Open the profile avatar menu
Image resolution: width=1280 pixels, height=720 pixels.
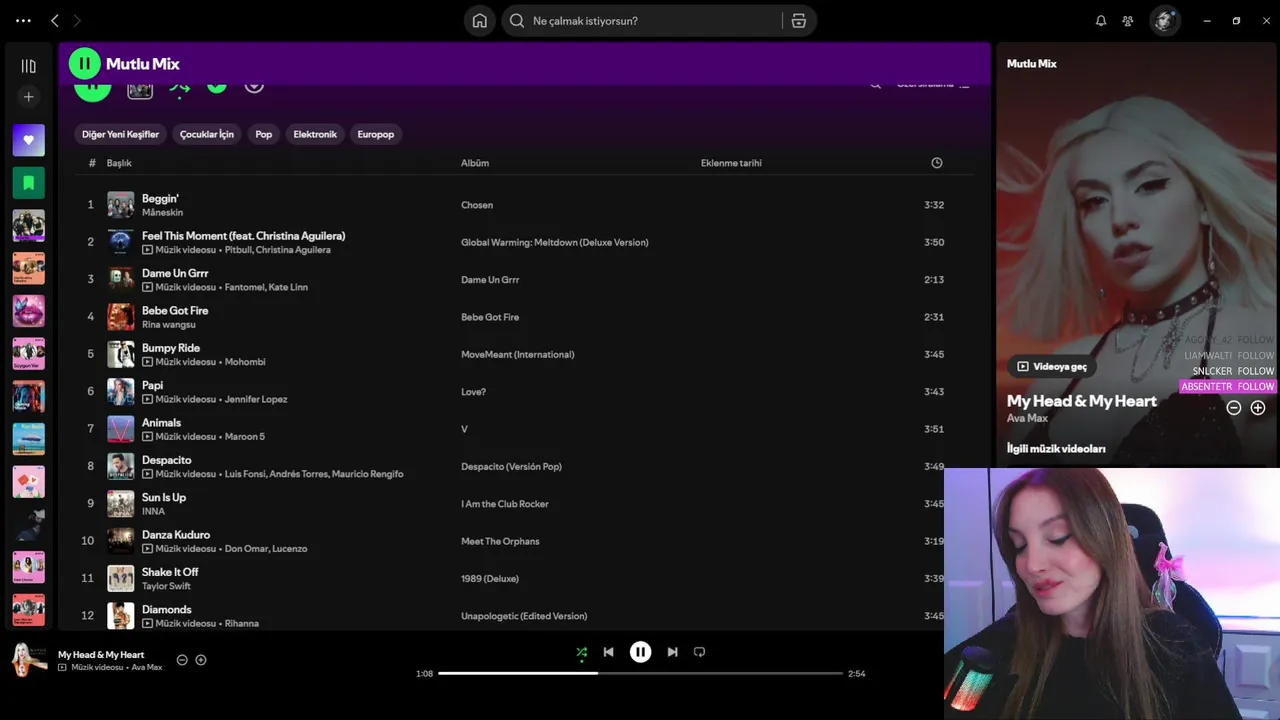(x=1164, y=21)
